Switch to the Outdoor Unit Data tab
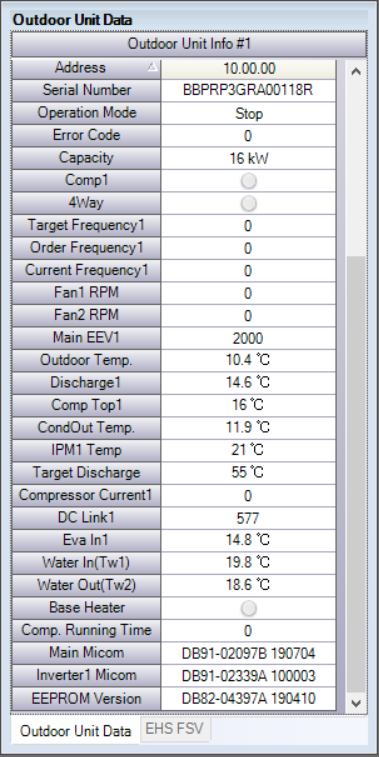This screenshot has width=379, height=757. coord(76,731)
